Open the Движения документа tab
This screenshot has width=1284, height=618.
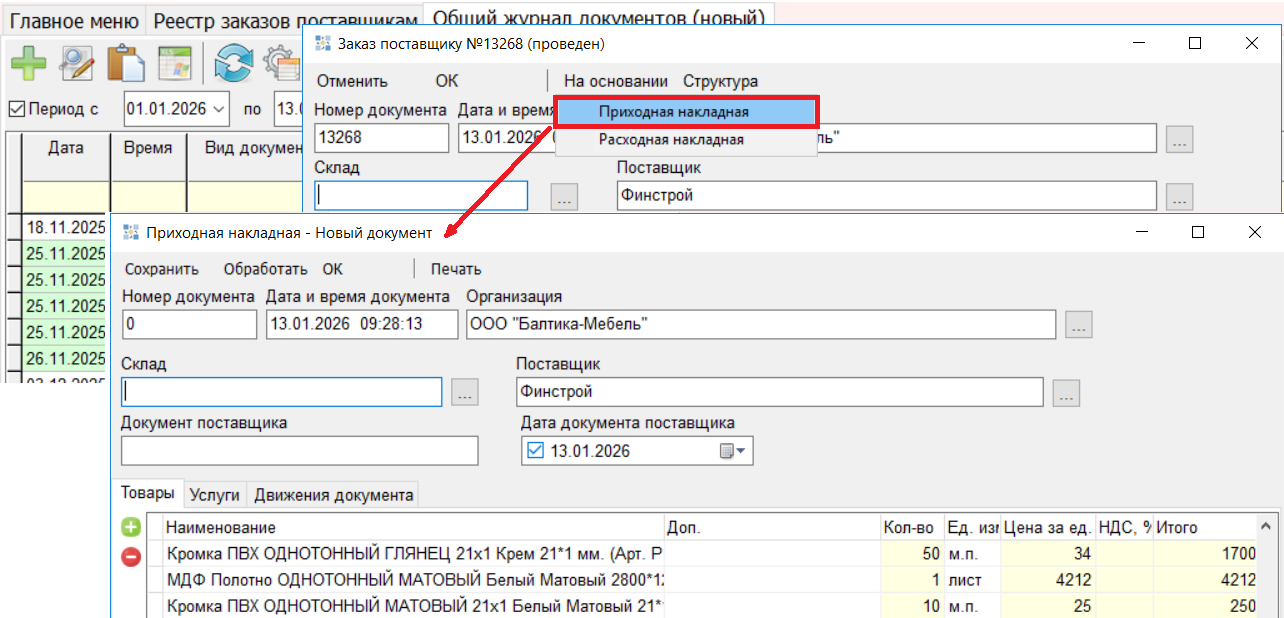[333, 494]
